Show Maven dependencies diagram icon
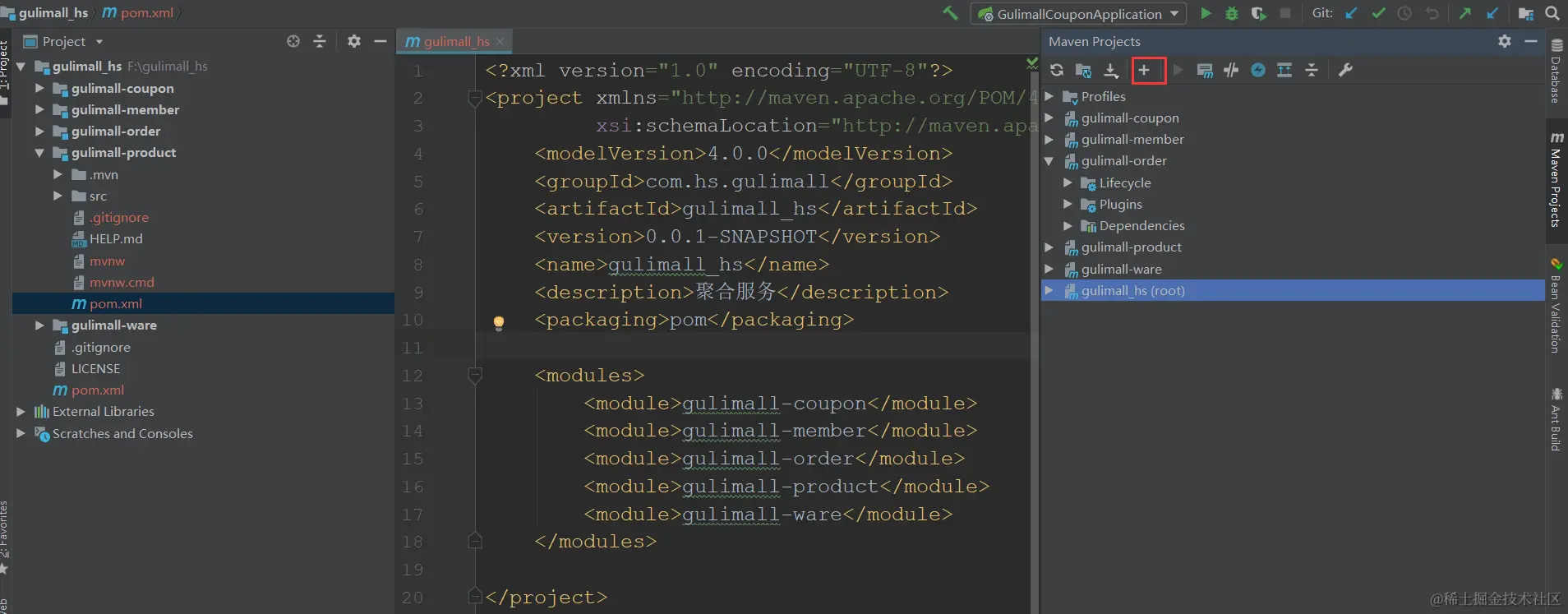This screenshot has width=1568, height=614. click(1284, 70)
